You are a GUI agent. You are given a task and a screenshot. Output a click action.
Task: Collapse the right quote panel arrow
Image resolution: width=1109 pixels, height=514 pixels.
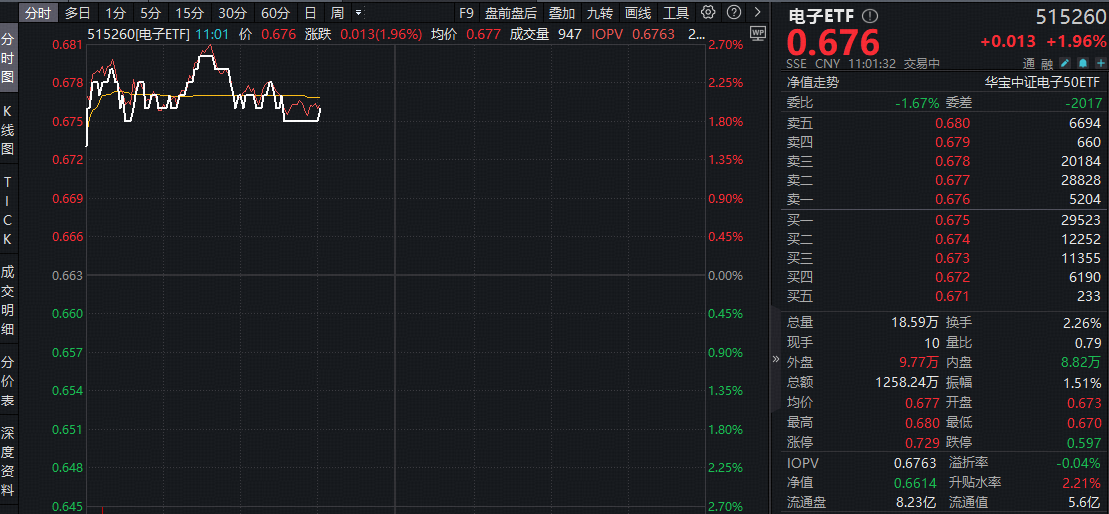775,358
